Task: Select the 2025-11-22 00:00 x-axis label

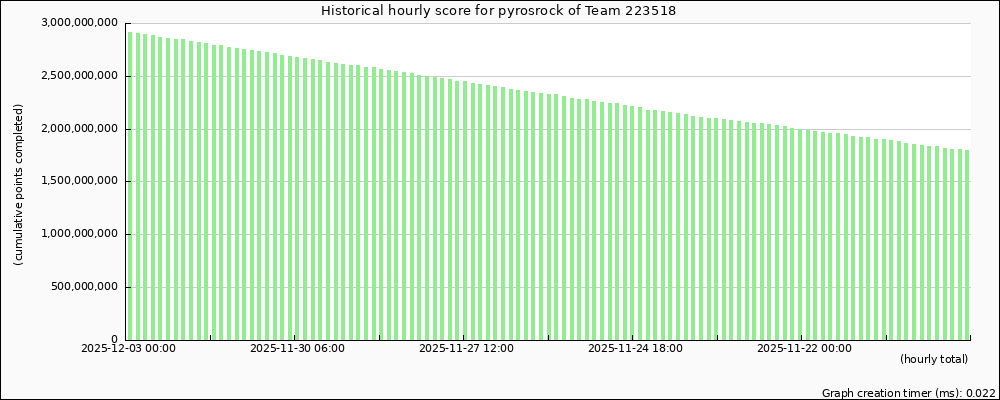Action: (x=804, y=348)
